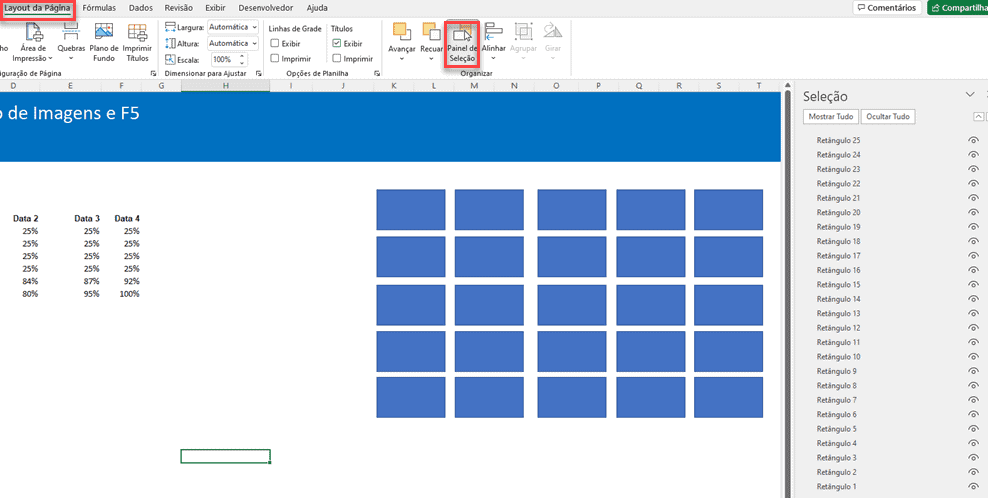Uncheck Exibir under Títulos
The height and width of the screenshot is (498, 989).
pyautogui.click(x=337, y=44)
